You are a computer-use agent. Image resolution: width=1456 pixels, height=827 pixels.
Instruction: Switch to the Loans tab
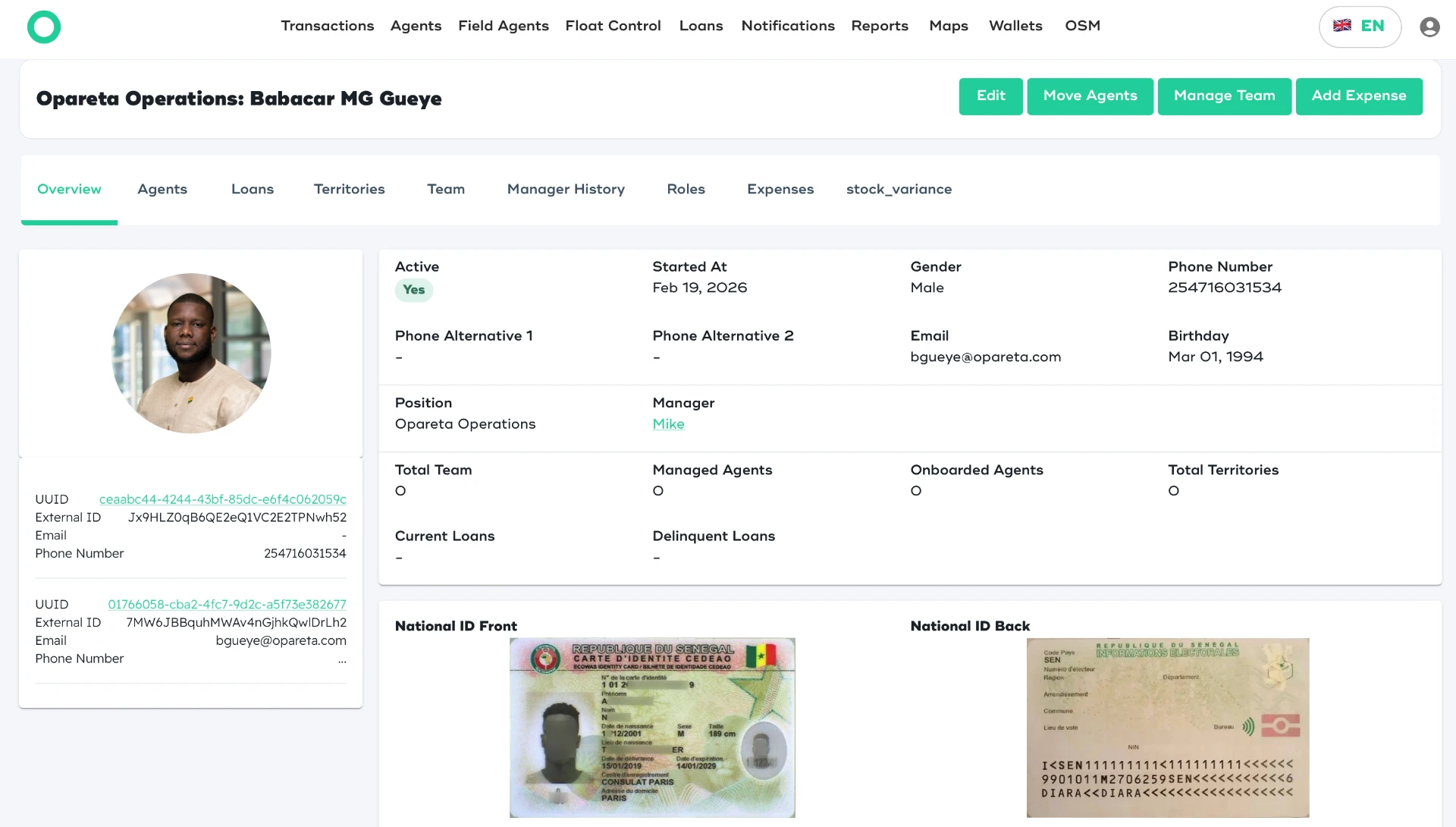pos(253,190)
